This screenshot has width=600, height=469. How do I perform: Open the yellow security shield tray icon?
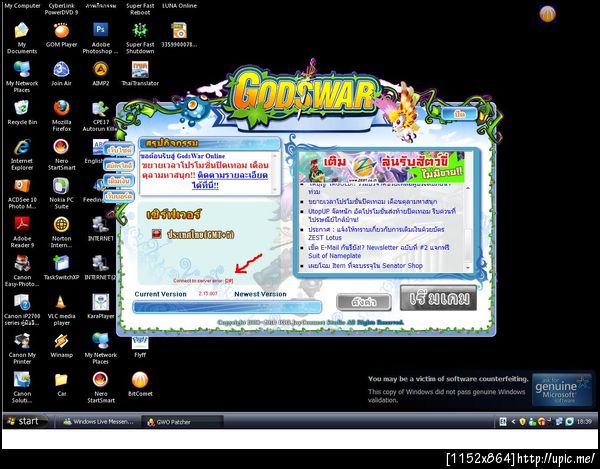click(x=522, y=422)
